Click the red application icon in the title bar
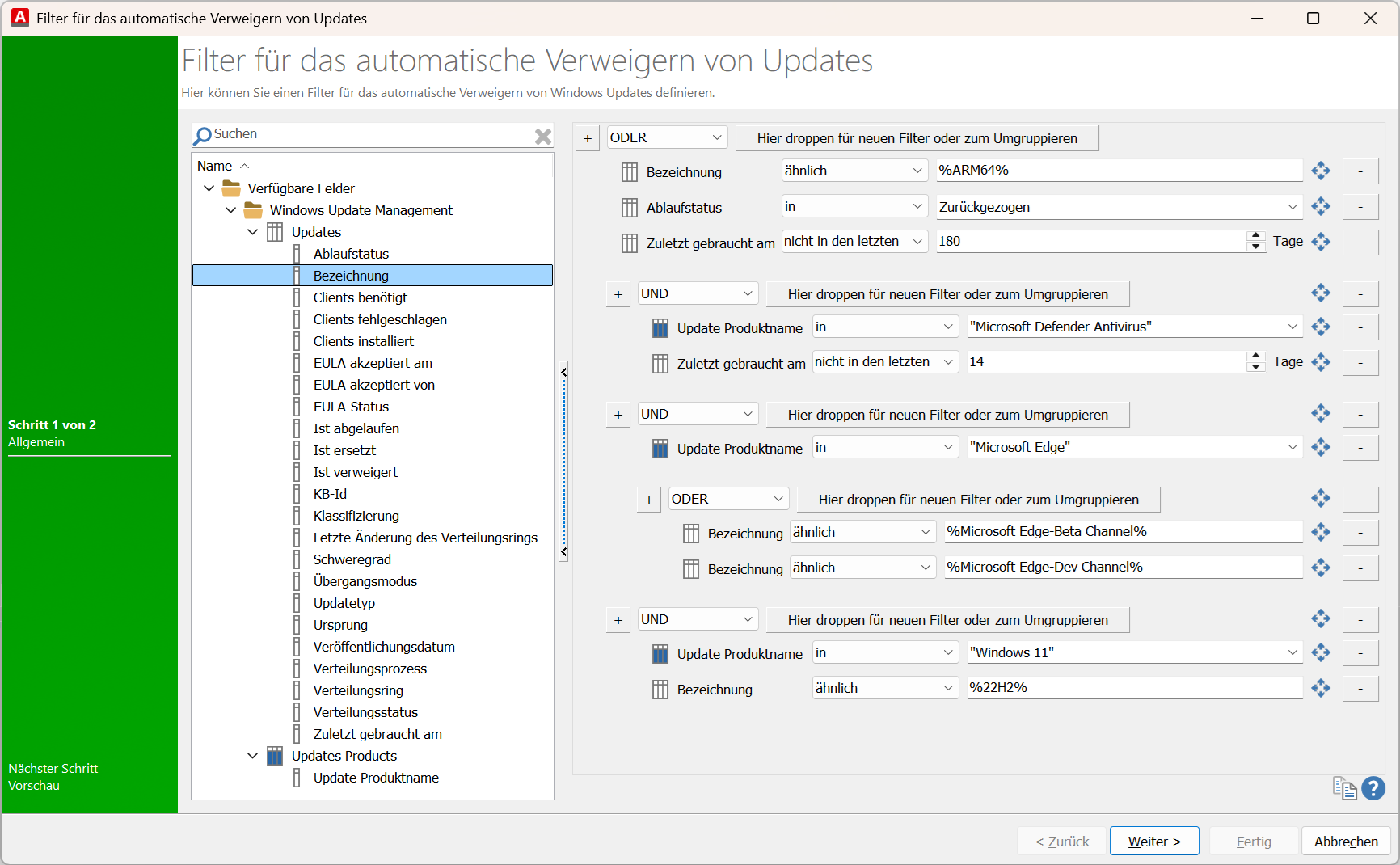Screen dimensions: 1400x865 pos(19,17)
